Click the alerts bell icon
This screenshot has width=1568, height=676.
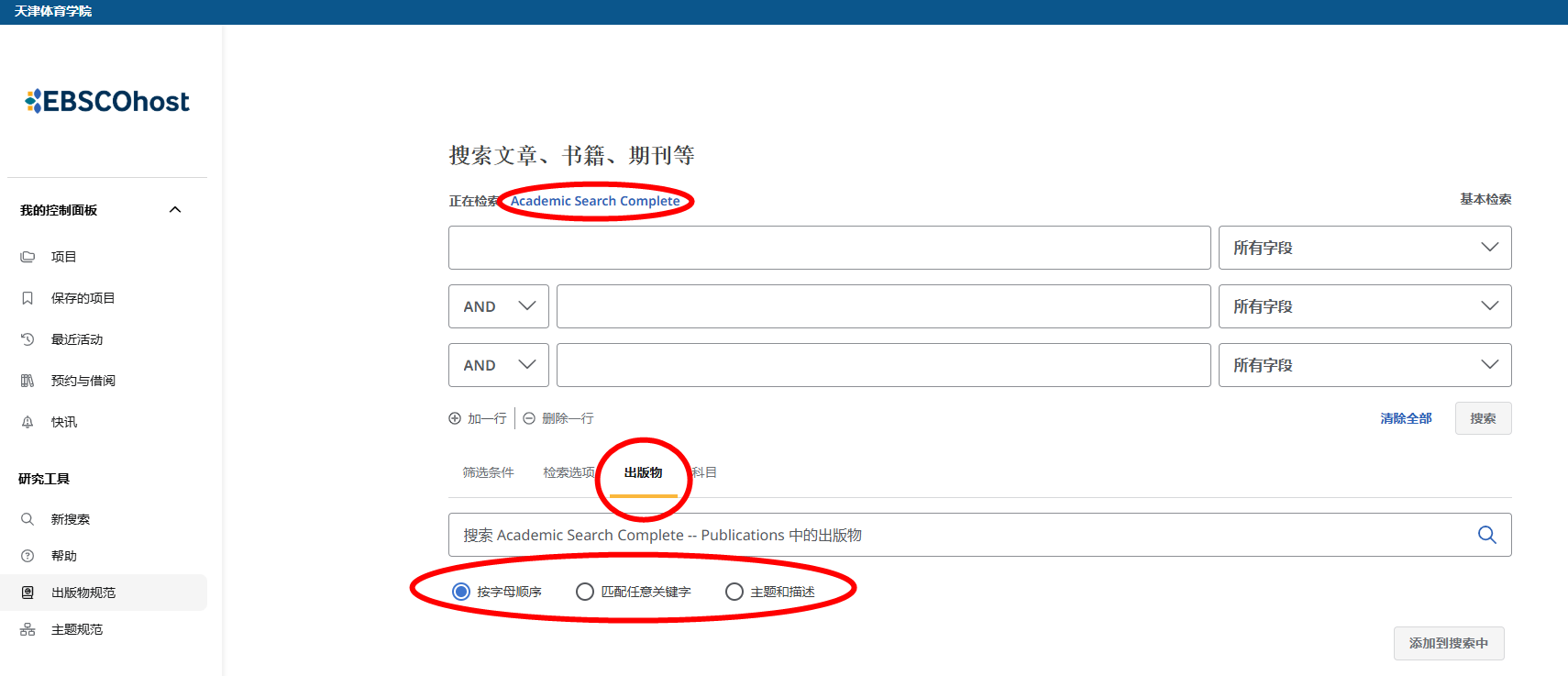(28, 422)
